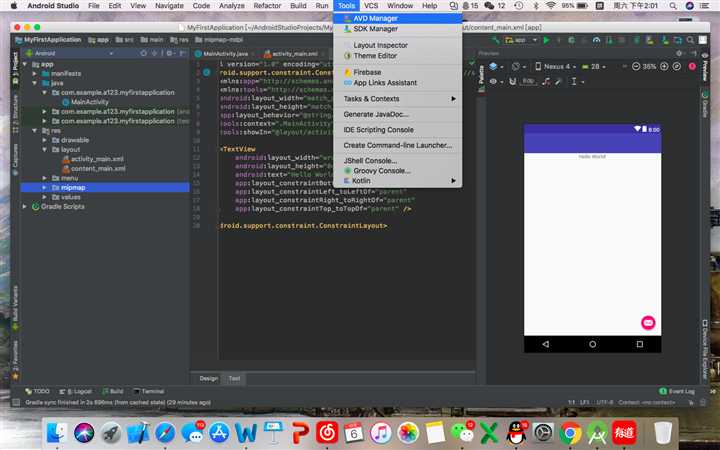Open project panel settings gear

tap(169, 53)
